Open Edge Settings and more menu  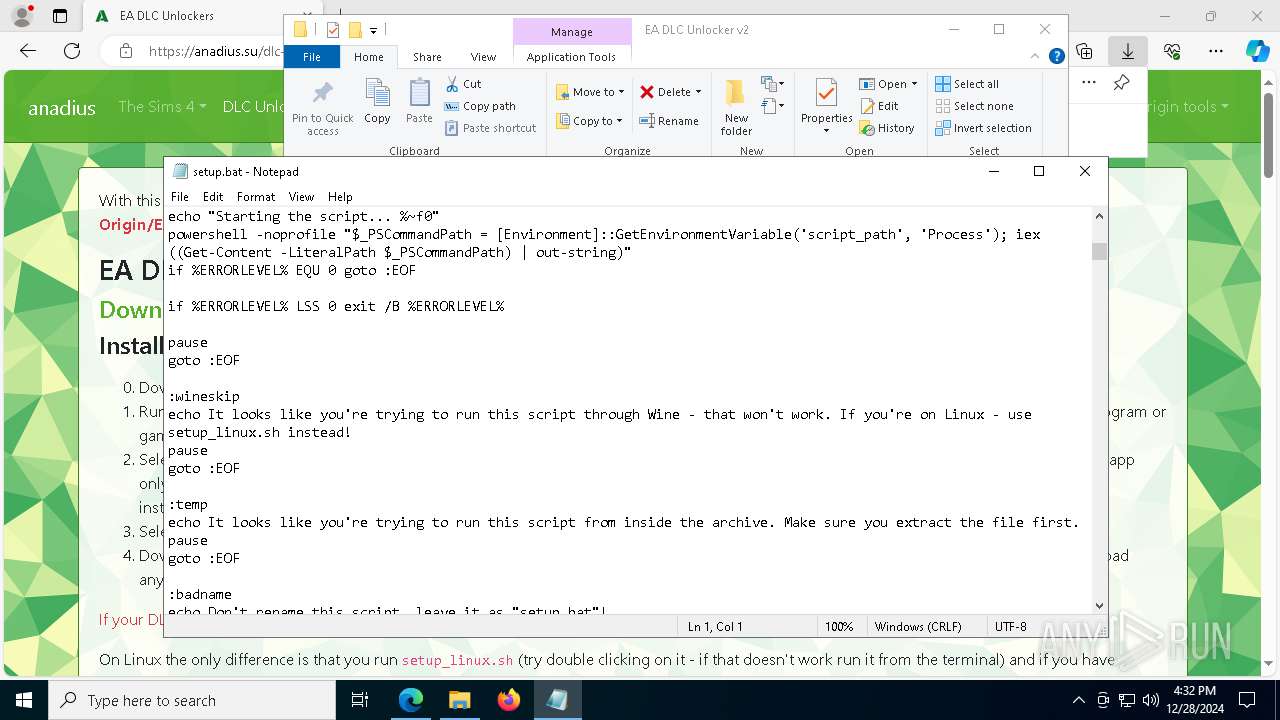(x=1216, y=50)
